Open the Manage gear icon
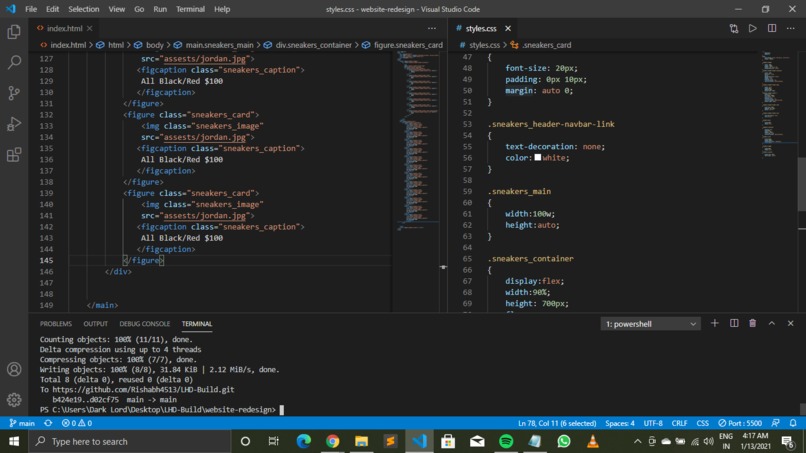 14,399
